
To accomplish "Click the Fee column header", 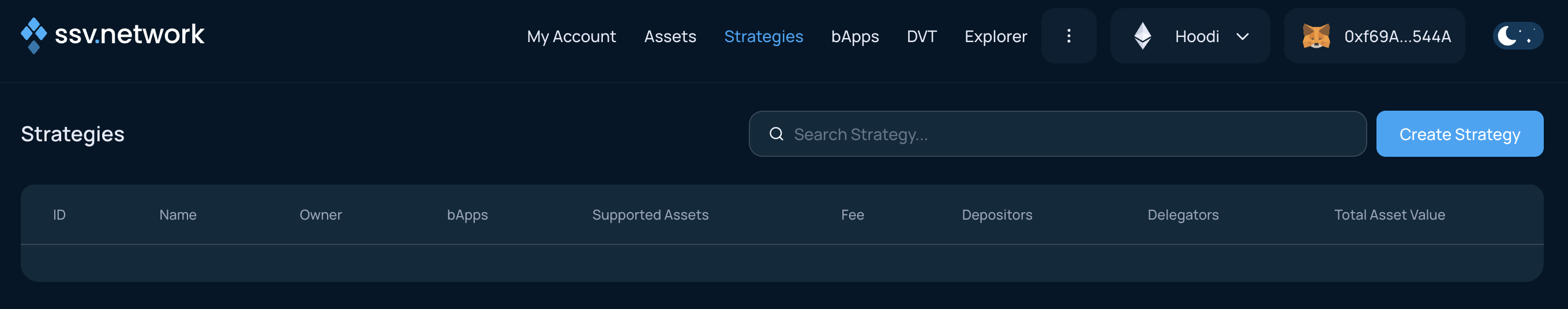I will (x=852, y=214).
